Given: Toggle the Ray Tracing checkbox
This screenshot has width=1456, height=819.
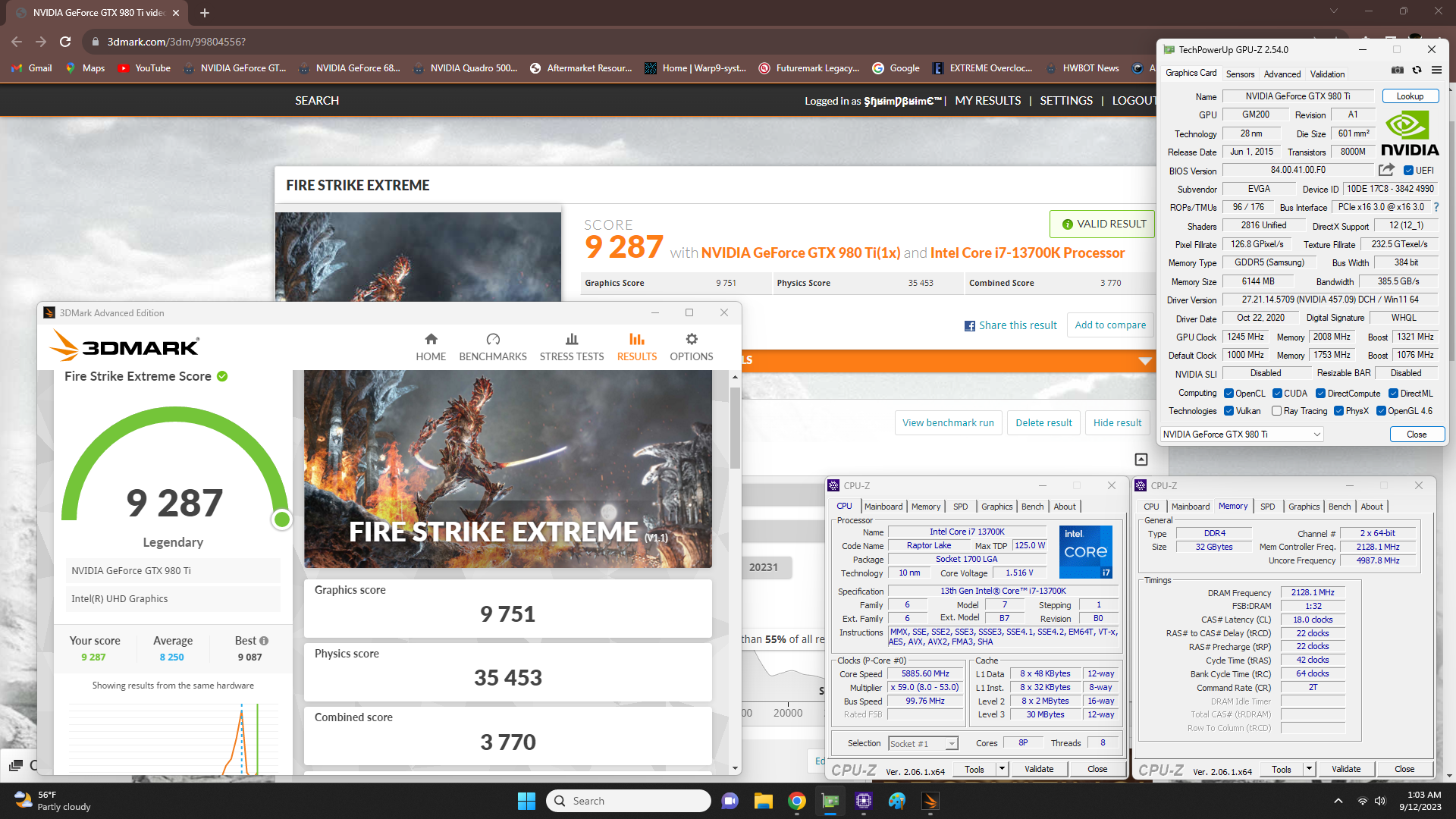Looking at the screenshot, I should [x=1276, y=411].
